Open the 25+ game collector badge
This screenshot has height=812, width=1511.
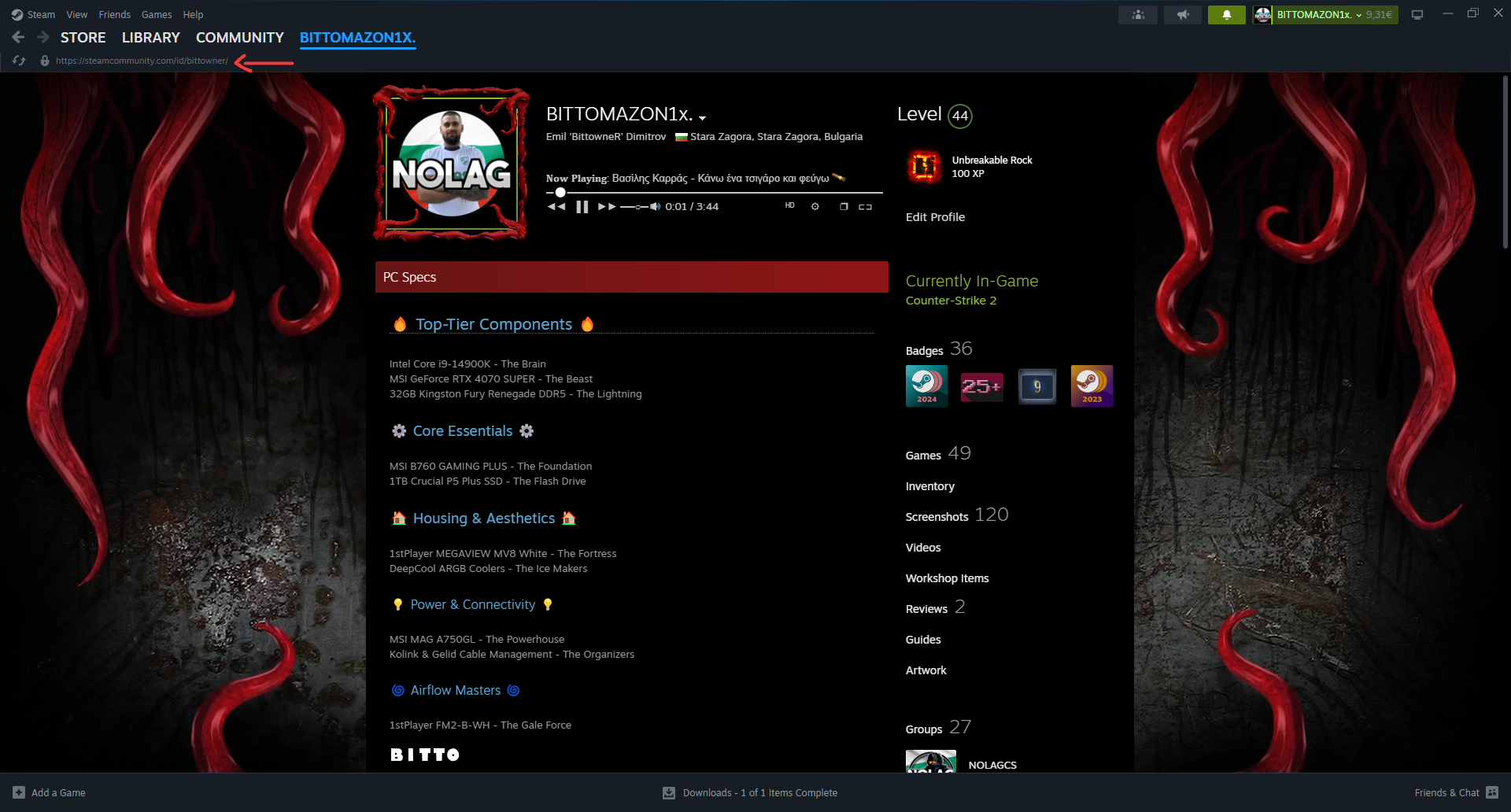[981, 386]
